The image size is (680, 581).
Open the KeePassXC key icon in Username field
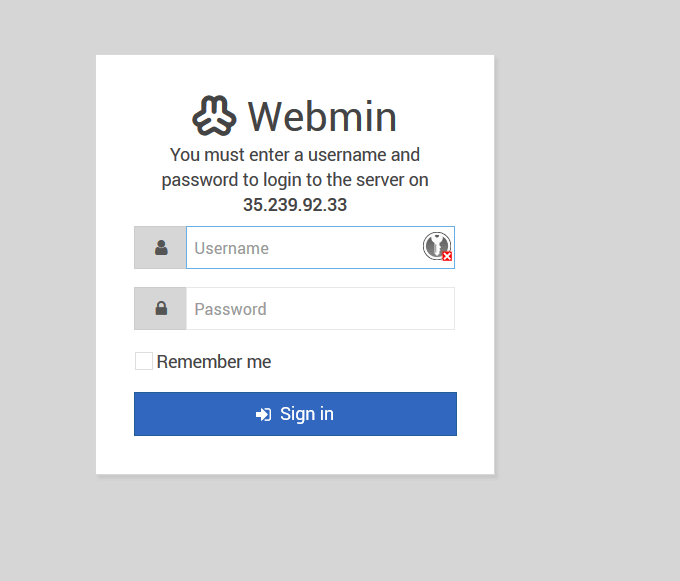pos(437,246)
